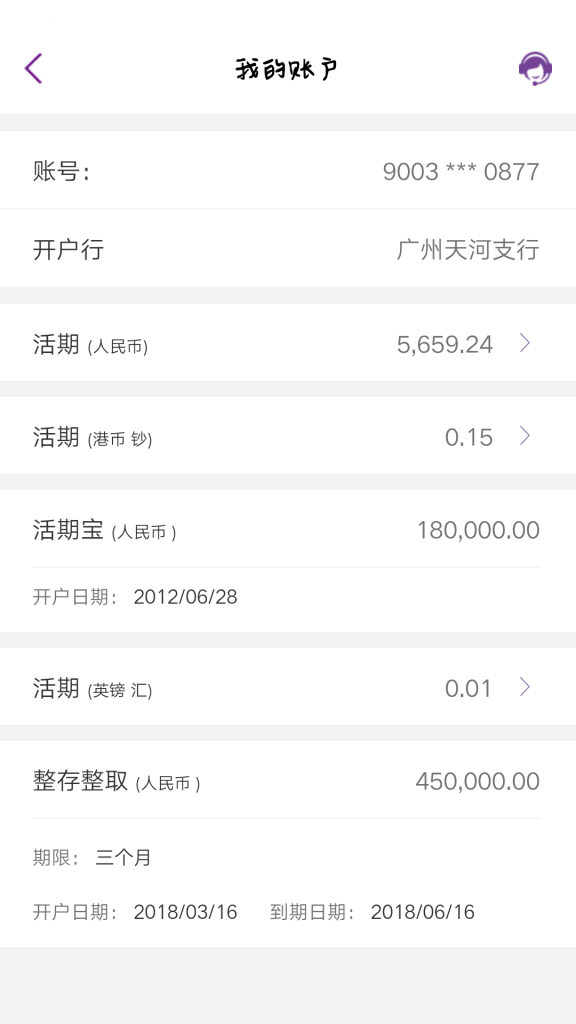Expand the 活期 人民币 chevron arrow
Viewport: 576px width, 1024px height.
pyautogui.click(x=524, y=343)
